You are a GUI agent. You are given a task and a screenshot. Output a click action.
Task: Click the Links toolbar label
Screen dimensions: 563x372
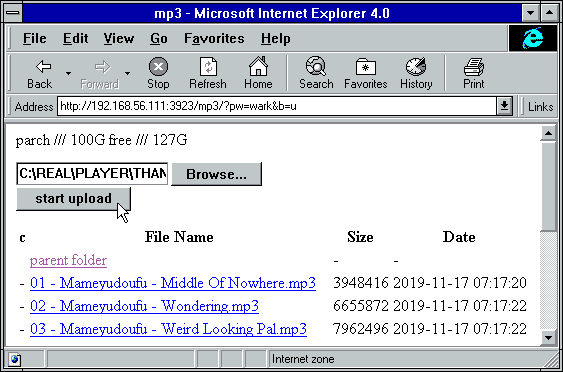540,107
